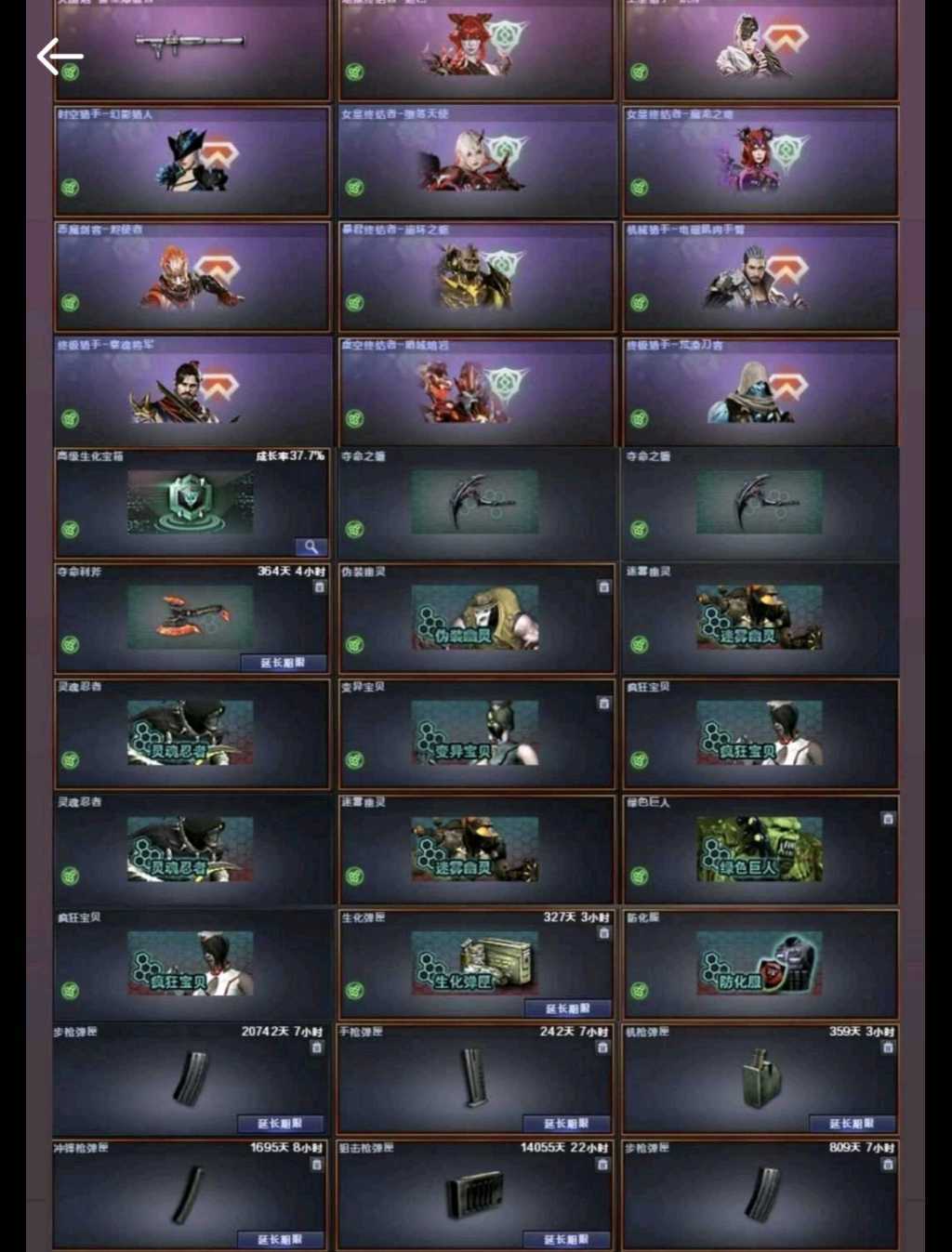952x1252 pixels.
Task: Tap the back arrow icon
Action: point(59,57)
